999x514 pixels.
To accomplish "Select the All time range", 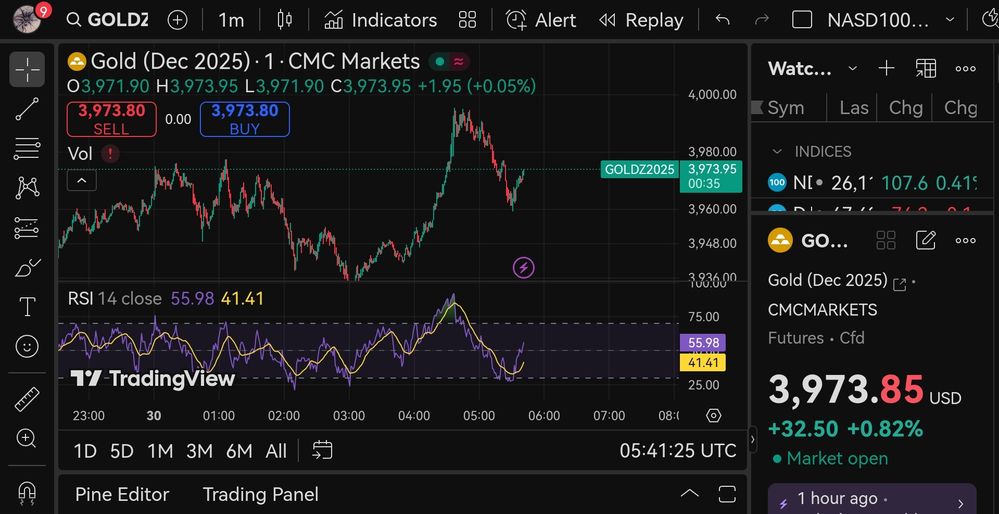I will (276, 452).
